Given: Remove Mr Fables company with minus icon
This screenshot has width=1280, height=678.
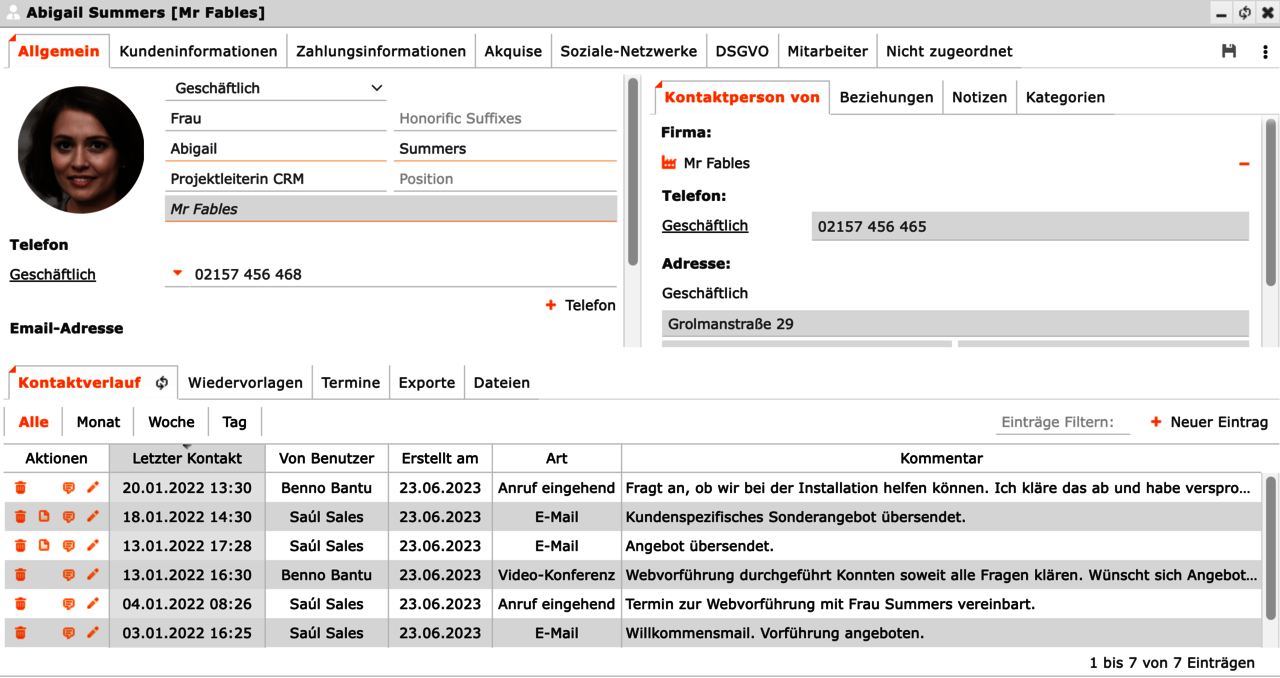Looking at the screenshot, I should [1244, 163].
